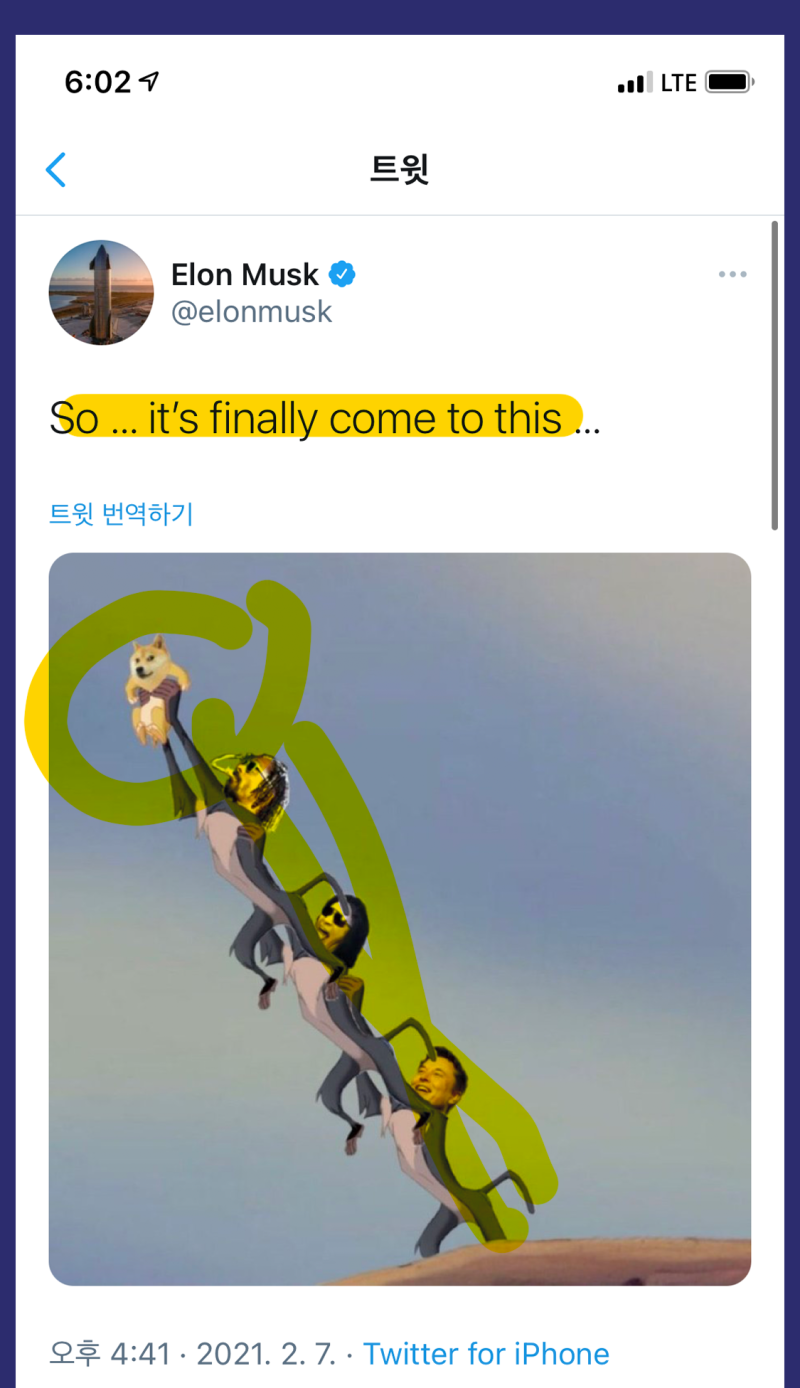Click the Elon Musk display name
This screenshot has height=1388, width=800.
(x=245, y=274)
